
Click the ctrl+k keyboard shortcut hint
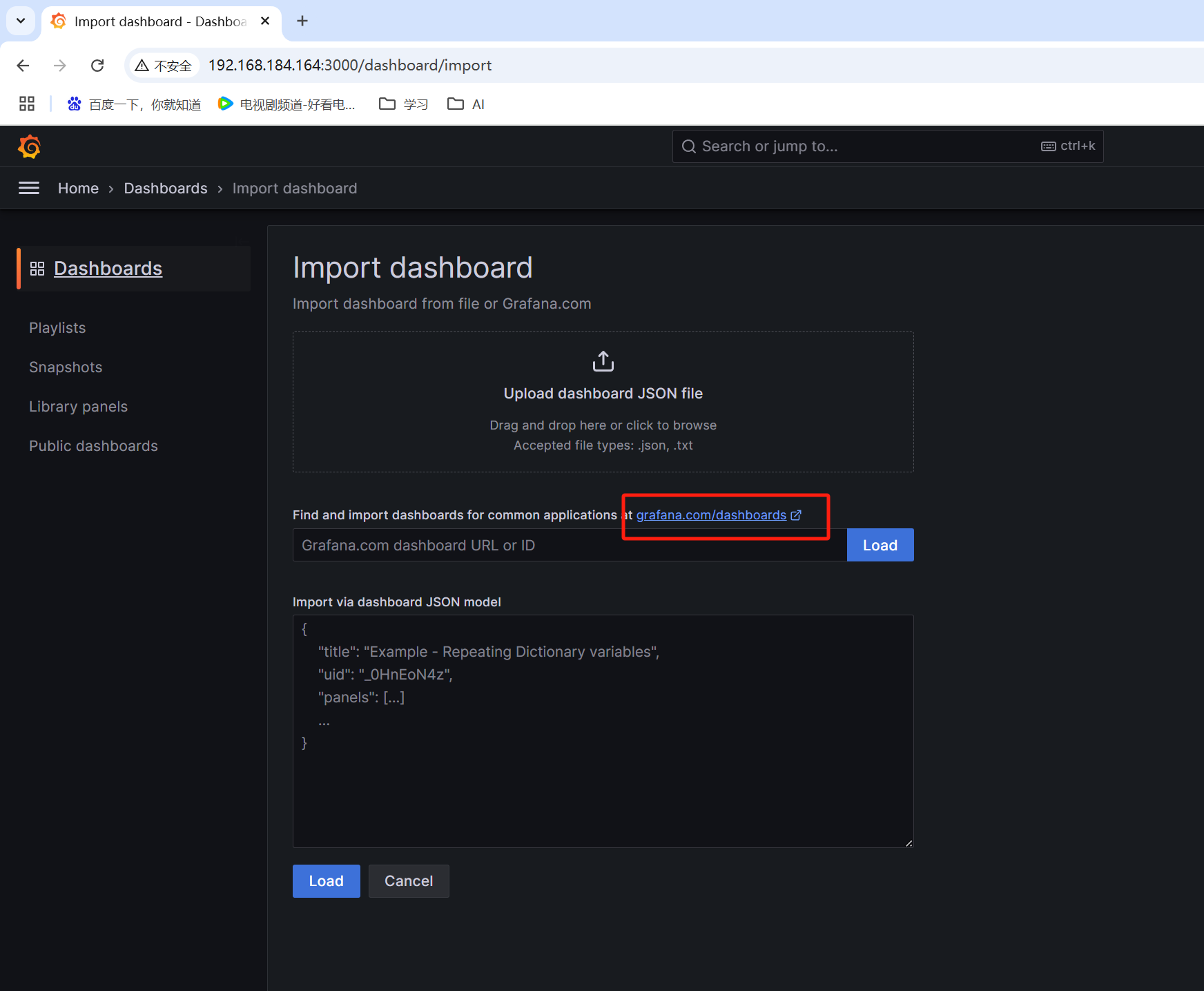click(x=1068, y=146)
